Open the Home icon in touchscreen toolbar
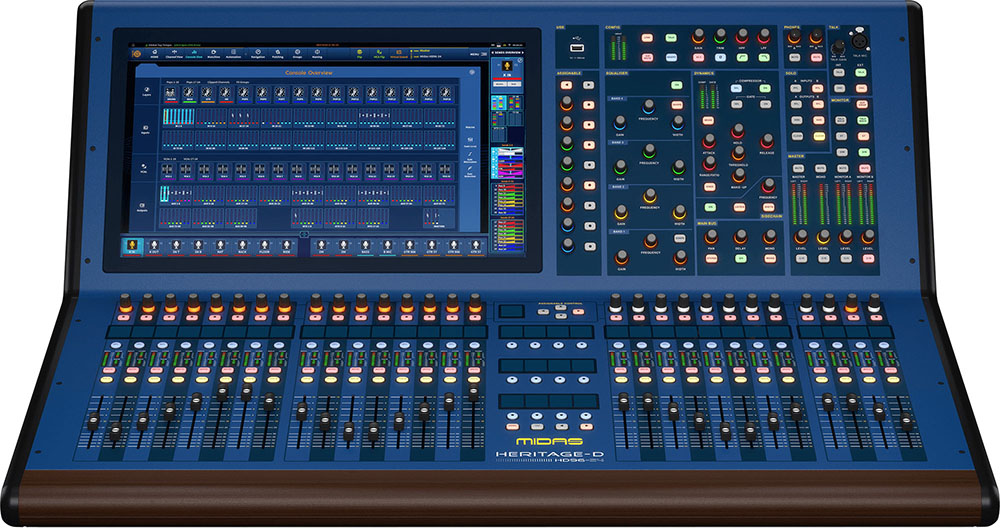Viewport: 1000px width, 529px height. pos(154,53)
